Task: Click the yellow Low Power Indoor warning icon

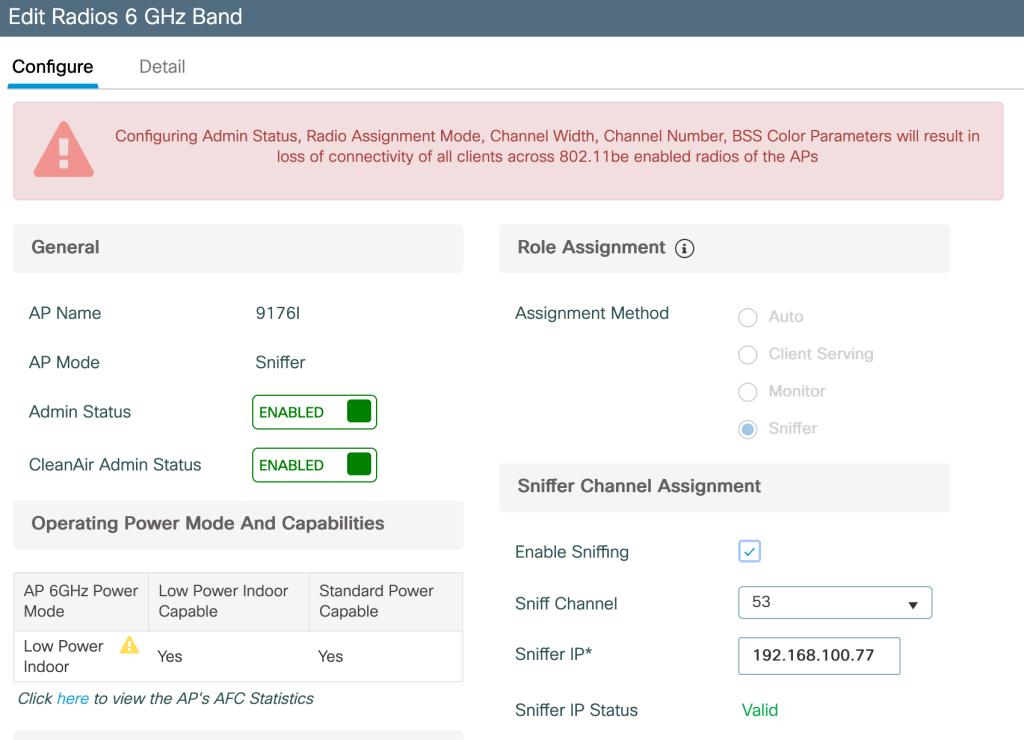Action: pyautogui.click(x=129, y=645)
